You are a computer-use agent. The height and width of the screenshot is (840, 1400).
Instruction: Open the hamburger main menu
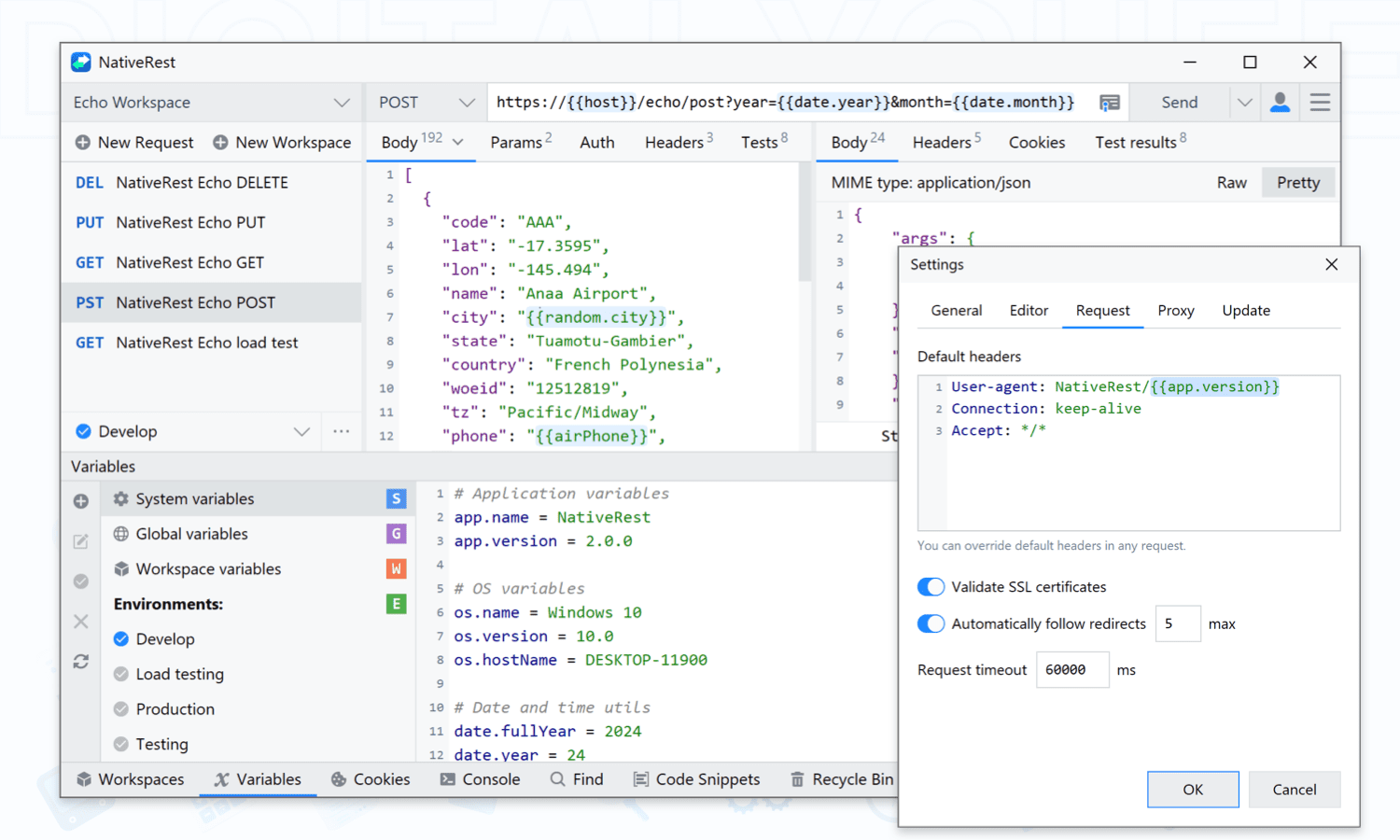[x=1320, y=103]
